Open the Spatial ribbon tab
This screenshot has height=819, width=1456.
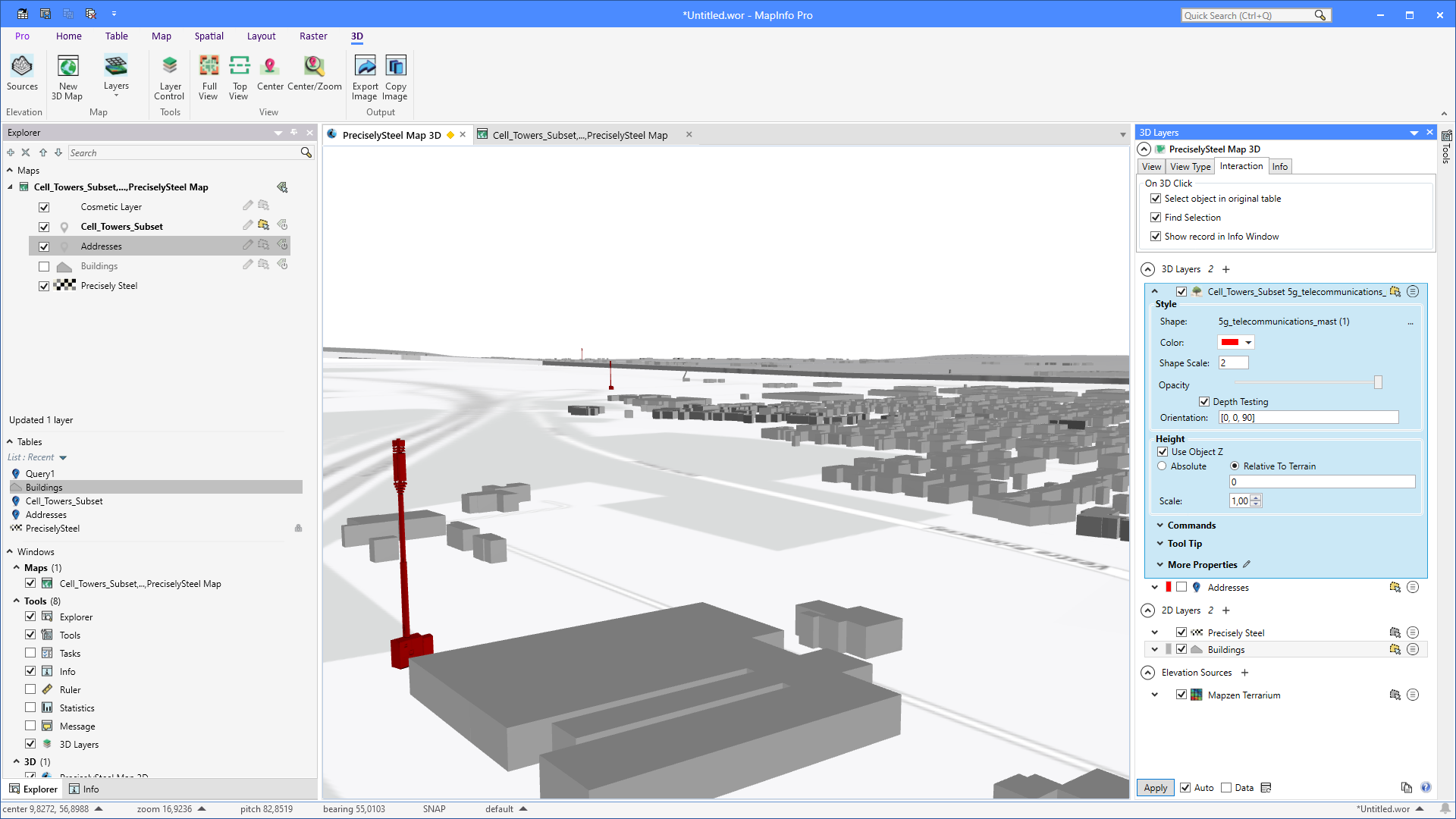[x=209, y=36]
